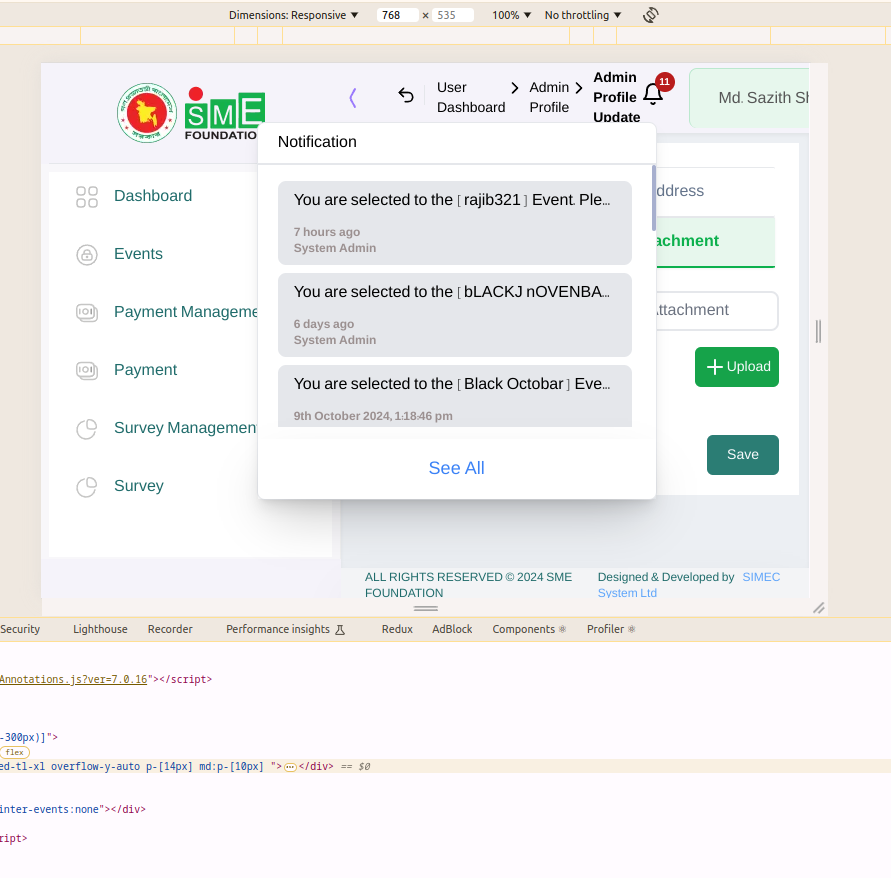
Task: Select the overflow-y-auto div line in DevTools
Action: 446,766
